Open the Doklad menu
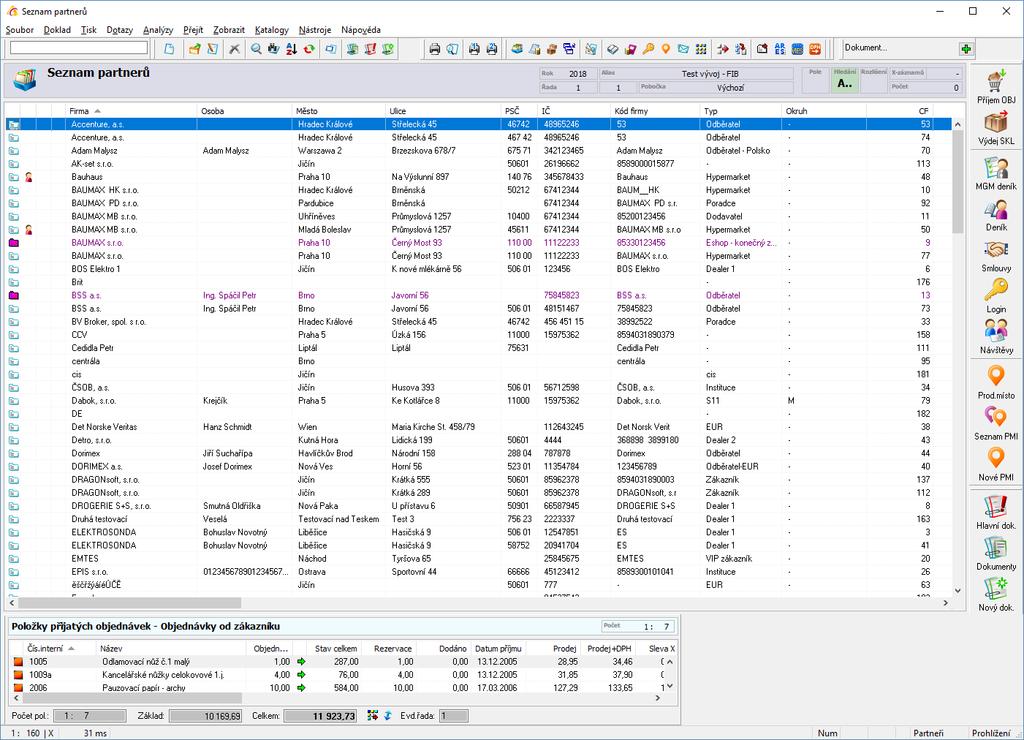1024x740 pixels. (57, 30)
